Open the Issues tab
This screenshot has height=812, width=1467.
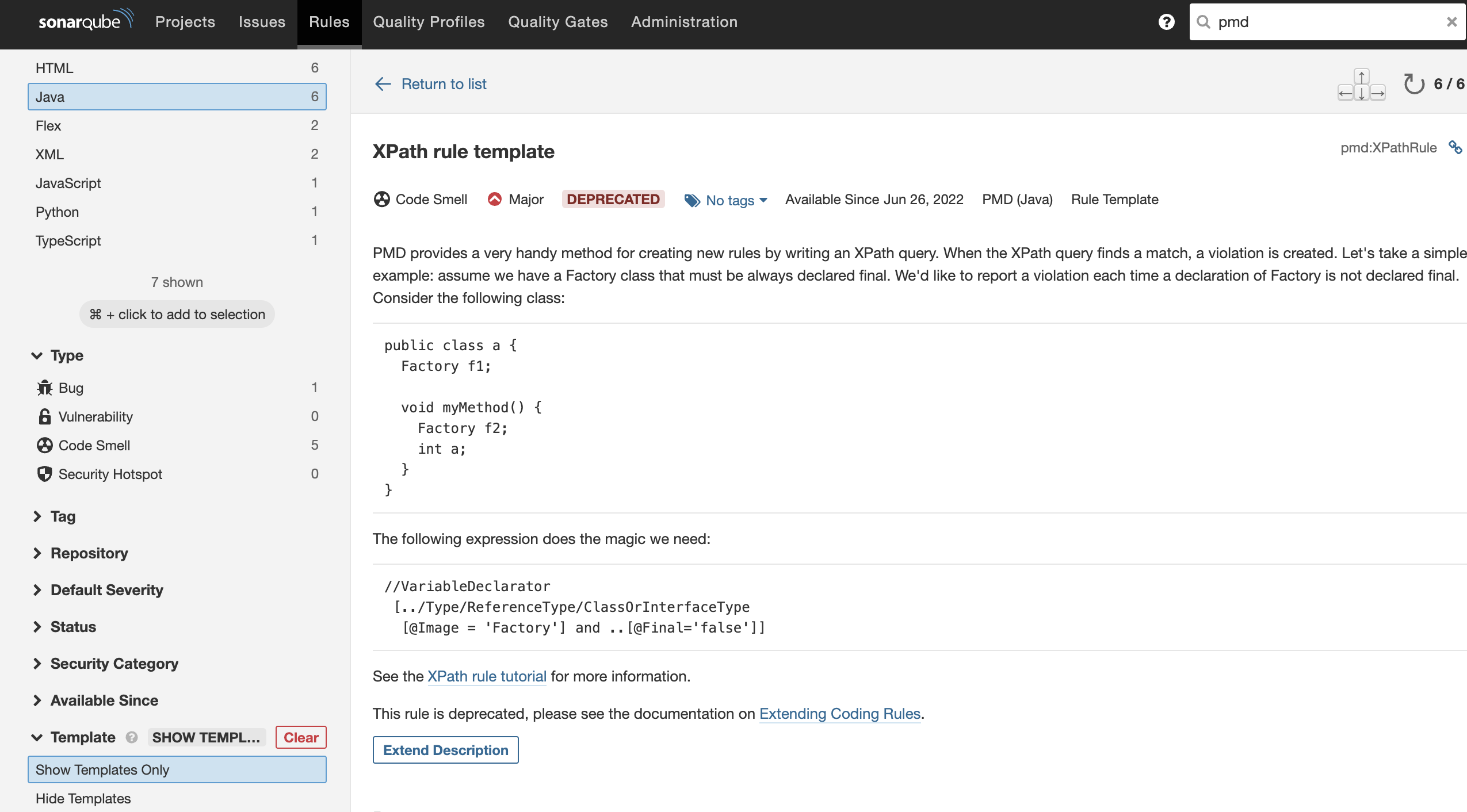pyautogui.click(x=262, y=22)
